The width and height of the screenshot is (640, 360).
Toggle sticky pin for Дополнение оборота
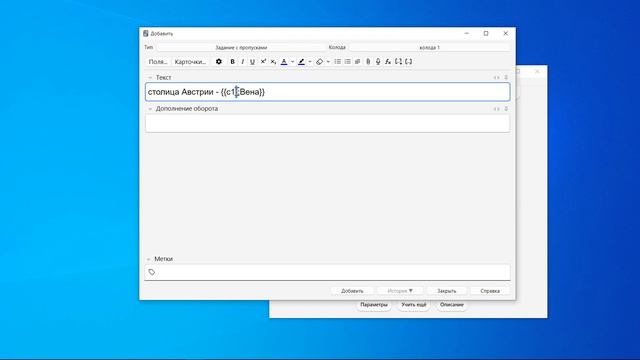[506, 109]
